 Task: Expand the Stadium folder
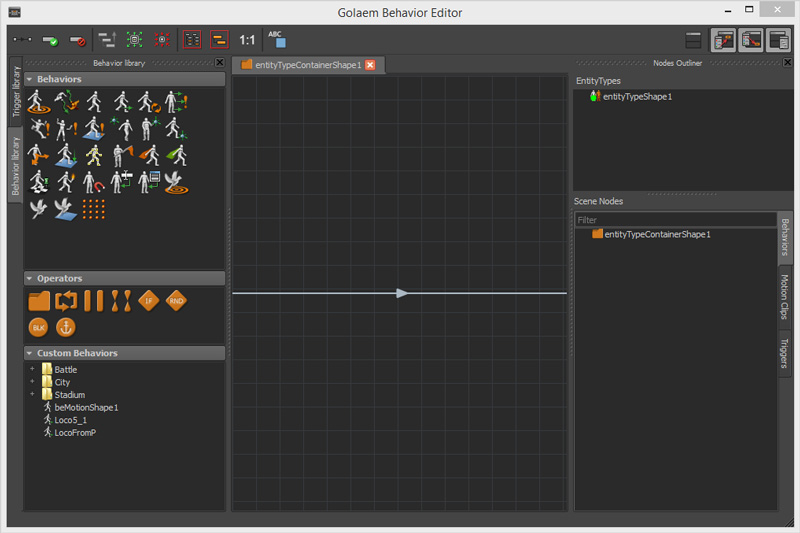33,394
